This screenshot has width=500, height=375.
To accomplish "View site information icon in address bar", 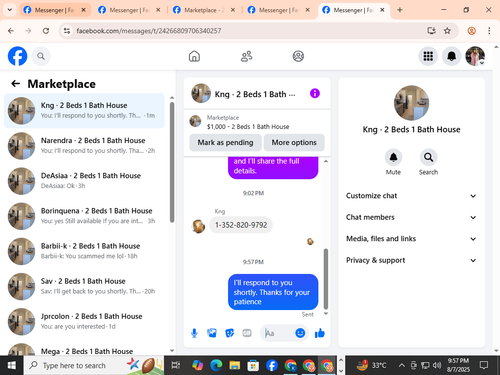I will pos(67,31).
